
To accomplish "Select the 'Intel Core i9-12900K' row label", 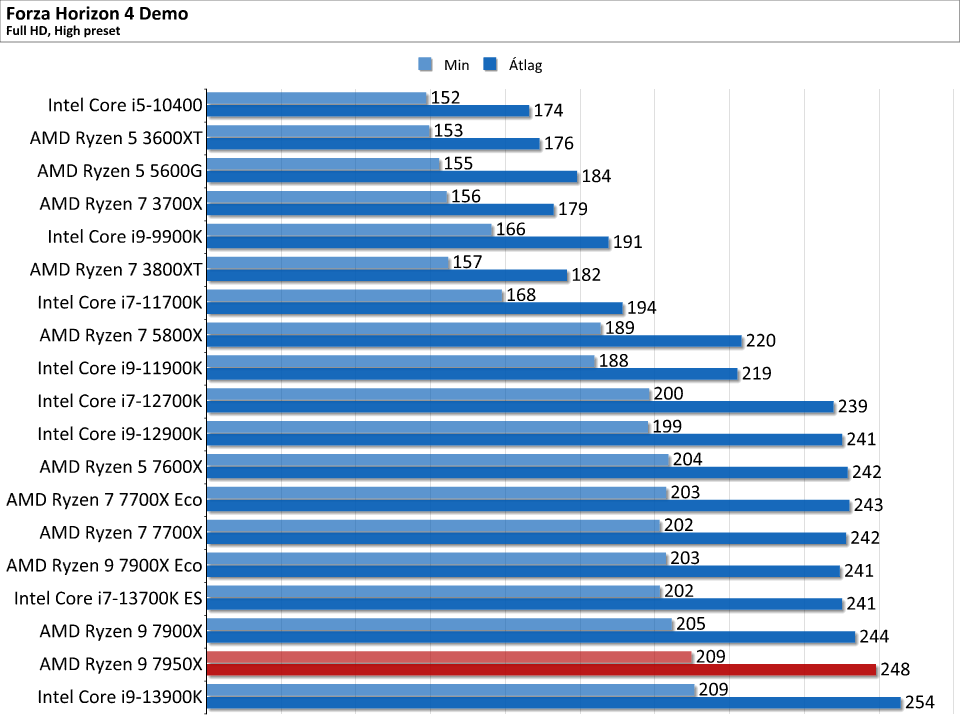I will 120,434.
